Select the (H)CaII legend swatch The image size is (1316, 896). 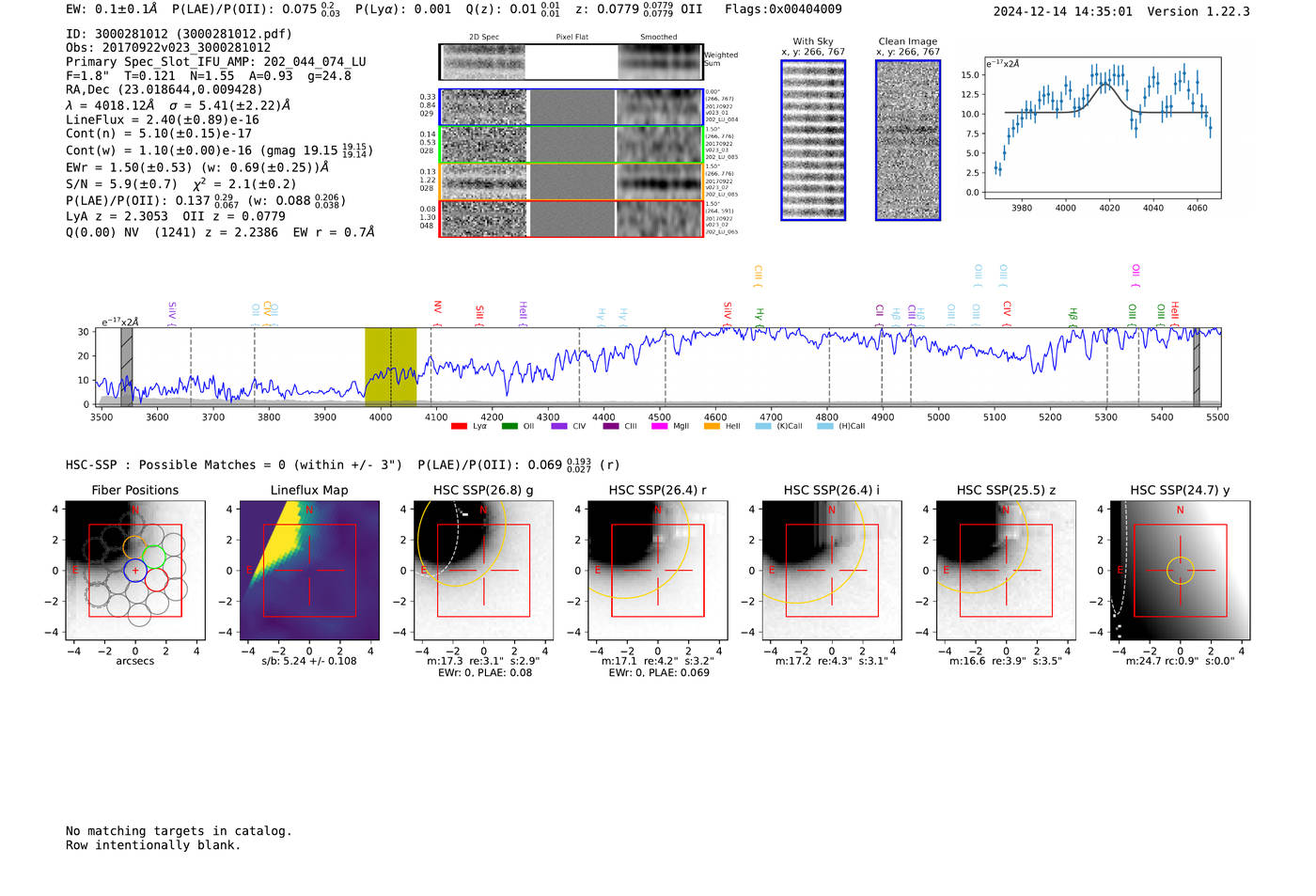pos(825,426)
